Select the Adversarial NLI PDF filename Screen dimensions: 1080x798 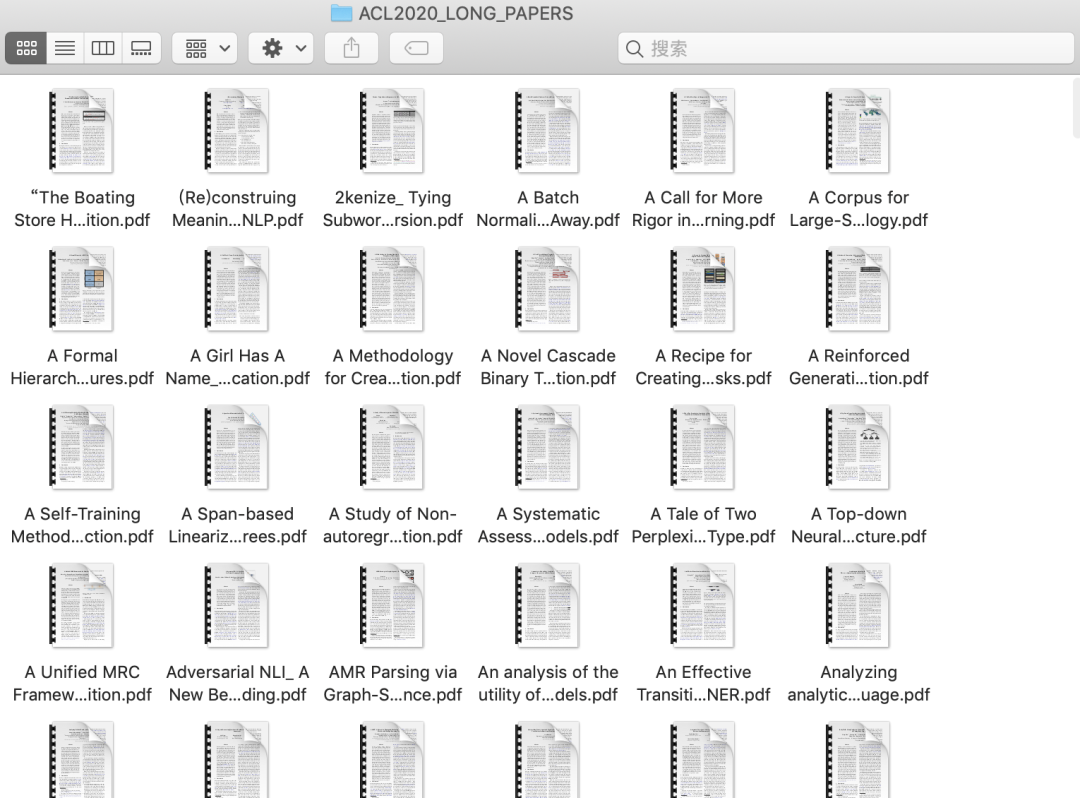coord(237,683)
